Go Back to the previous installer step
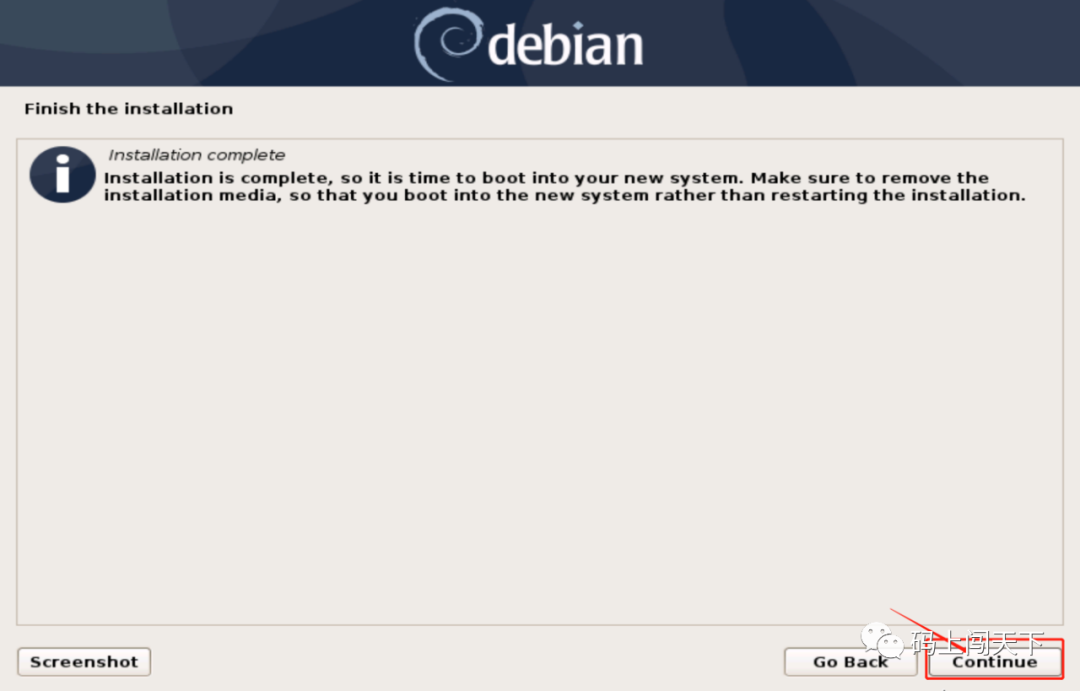Screen dimensions: 1080x691 [x=850, y=661]
